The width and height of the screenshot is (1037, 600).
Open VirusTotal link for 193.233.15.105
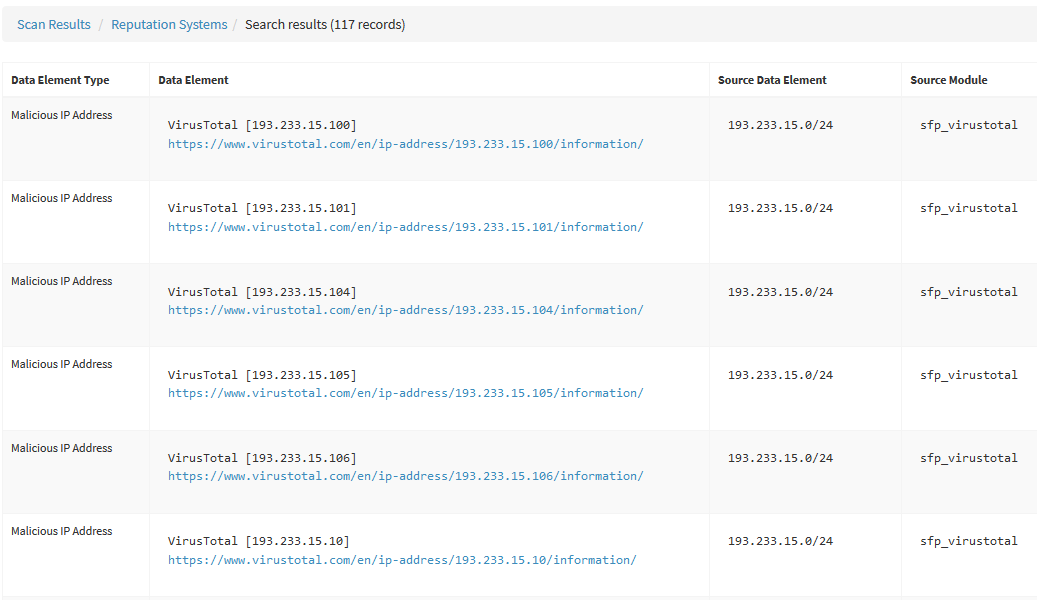pyautogui.click(x=405, y=393)
